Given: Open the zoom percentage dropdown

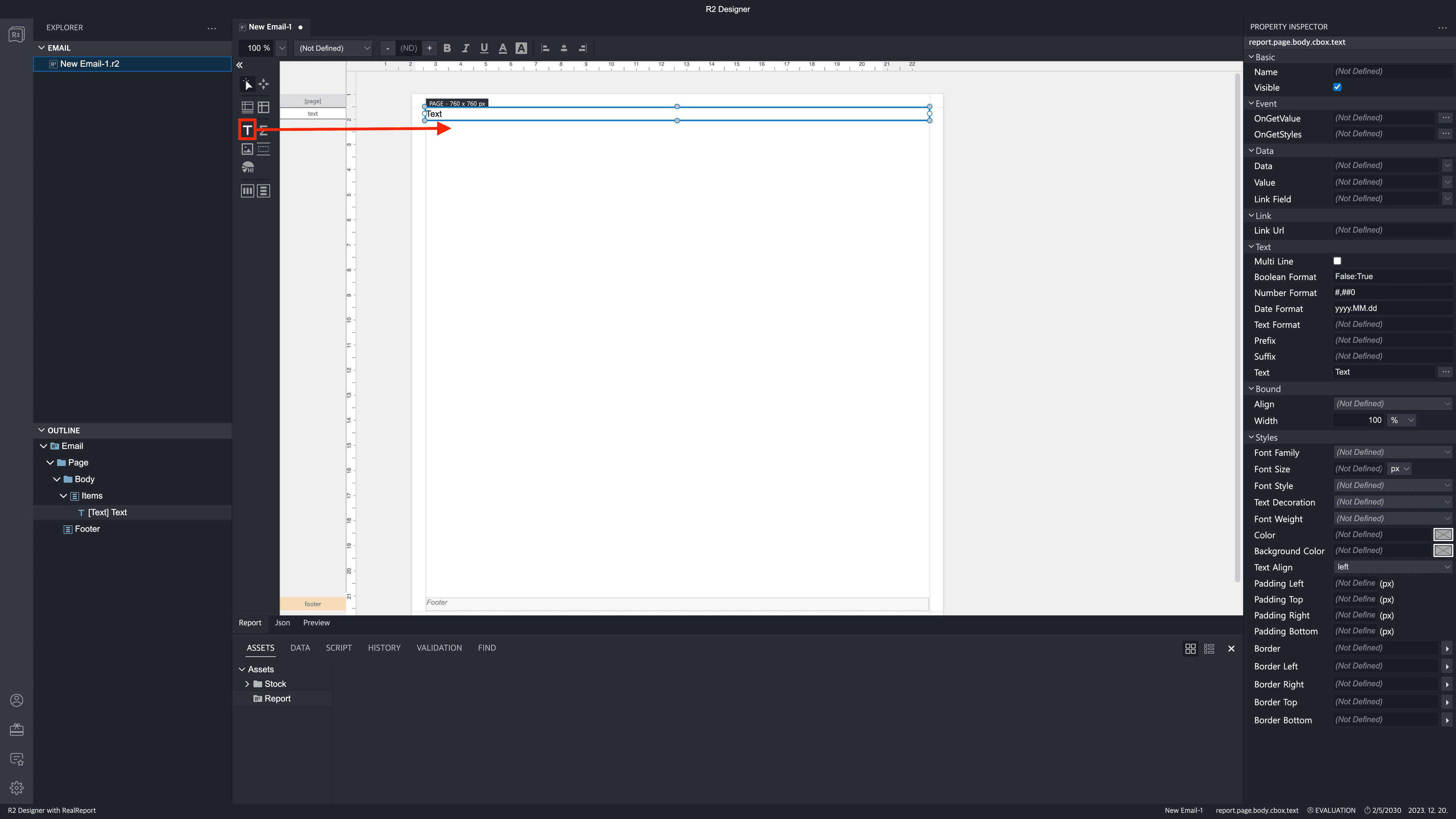Looking at the screenshot, I should point(282,48).
